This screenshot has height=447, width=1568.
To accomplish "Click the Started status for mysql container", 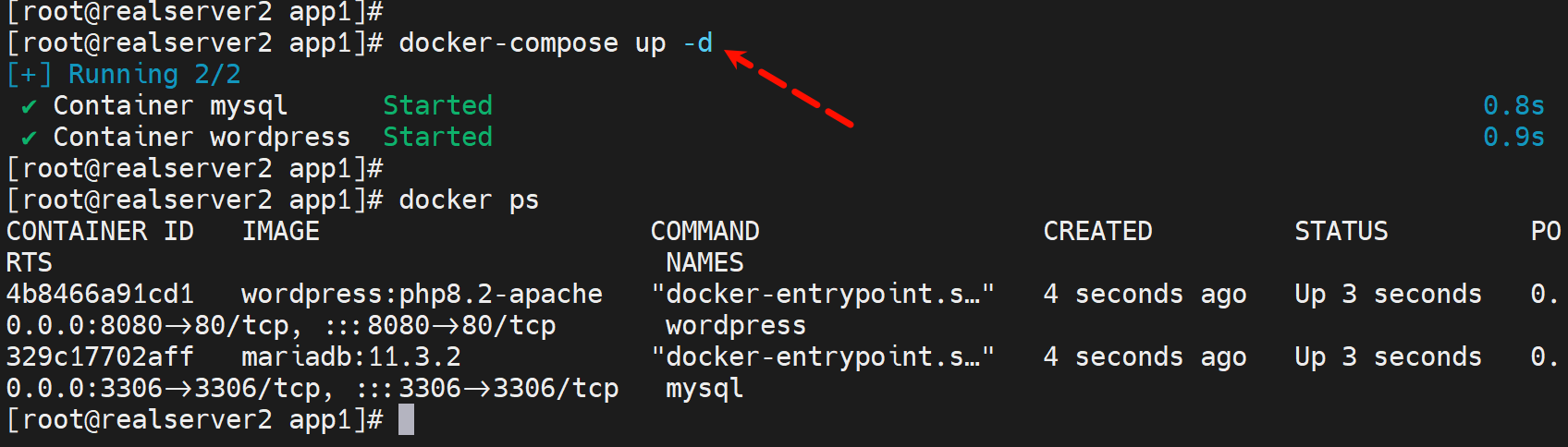I will tap(437, 106).
